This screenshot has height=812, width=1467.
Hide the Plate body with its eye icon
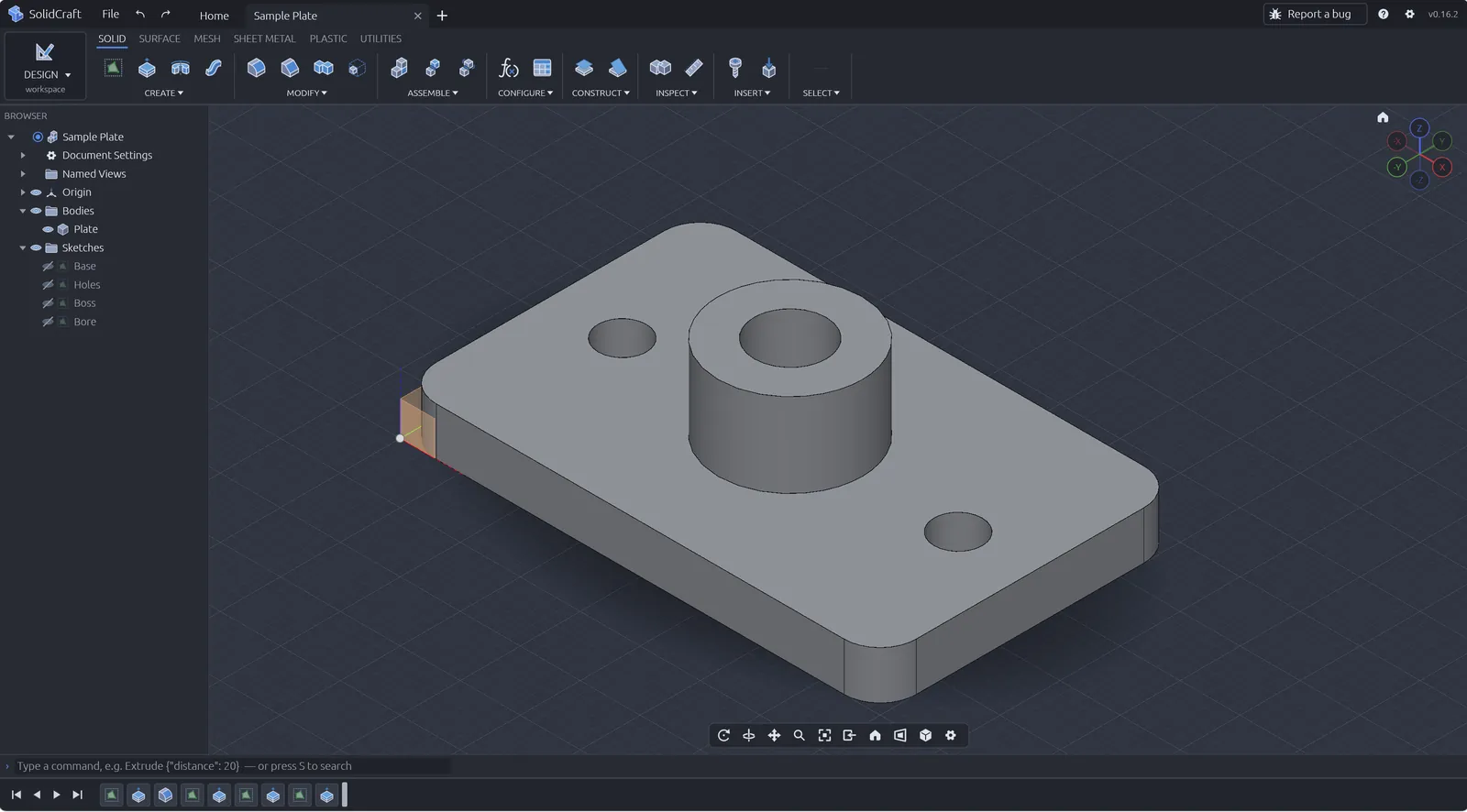click(48, 229)
